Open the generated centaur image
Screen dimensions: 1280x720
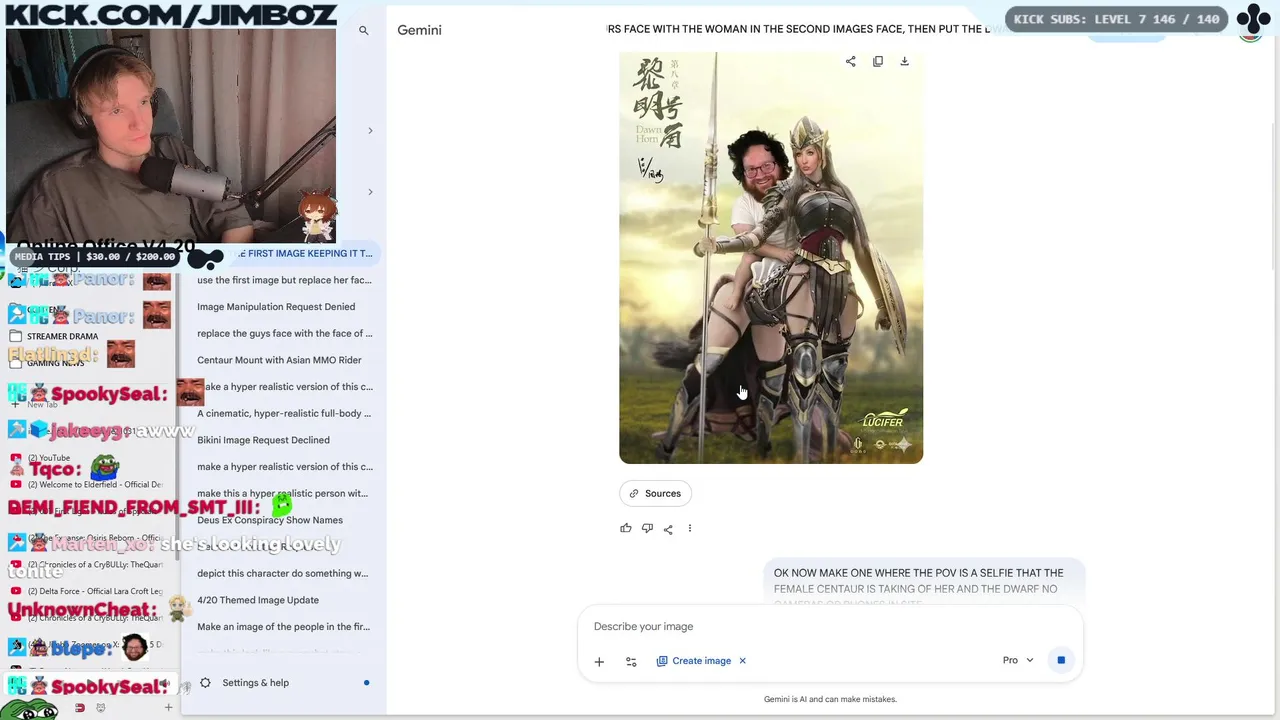coord(771,258)
